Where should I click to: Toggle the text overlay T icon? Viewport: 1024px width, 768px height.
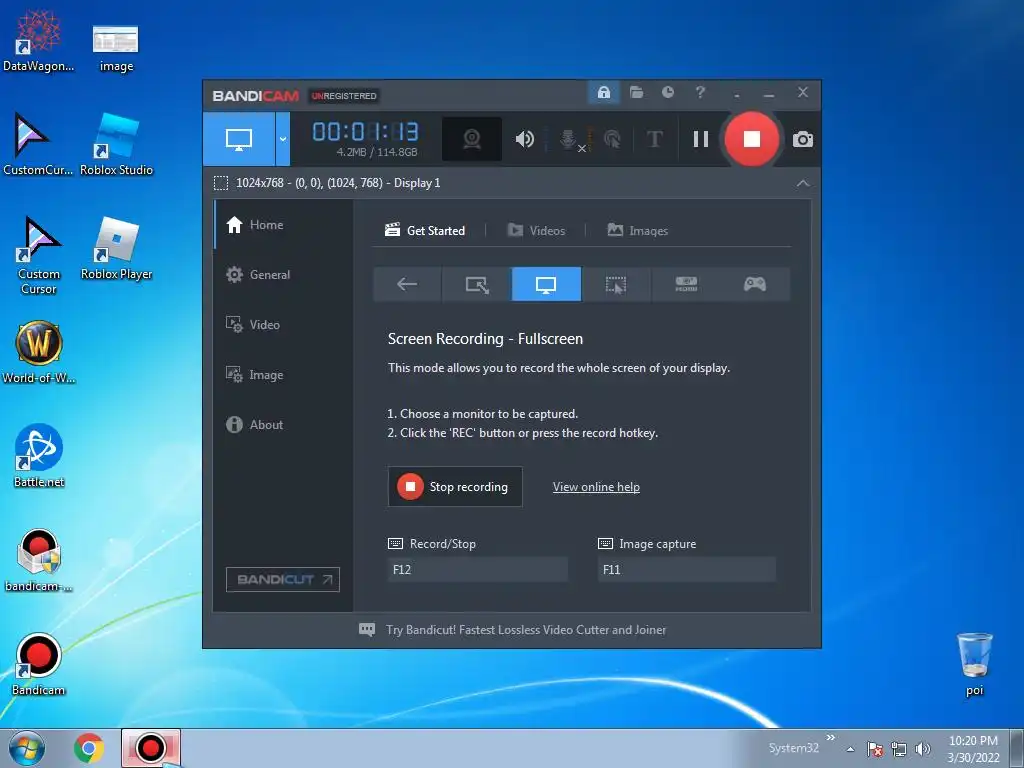pyautogui.click(x=654, y=139)
